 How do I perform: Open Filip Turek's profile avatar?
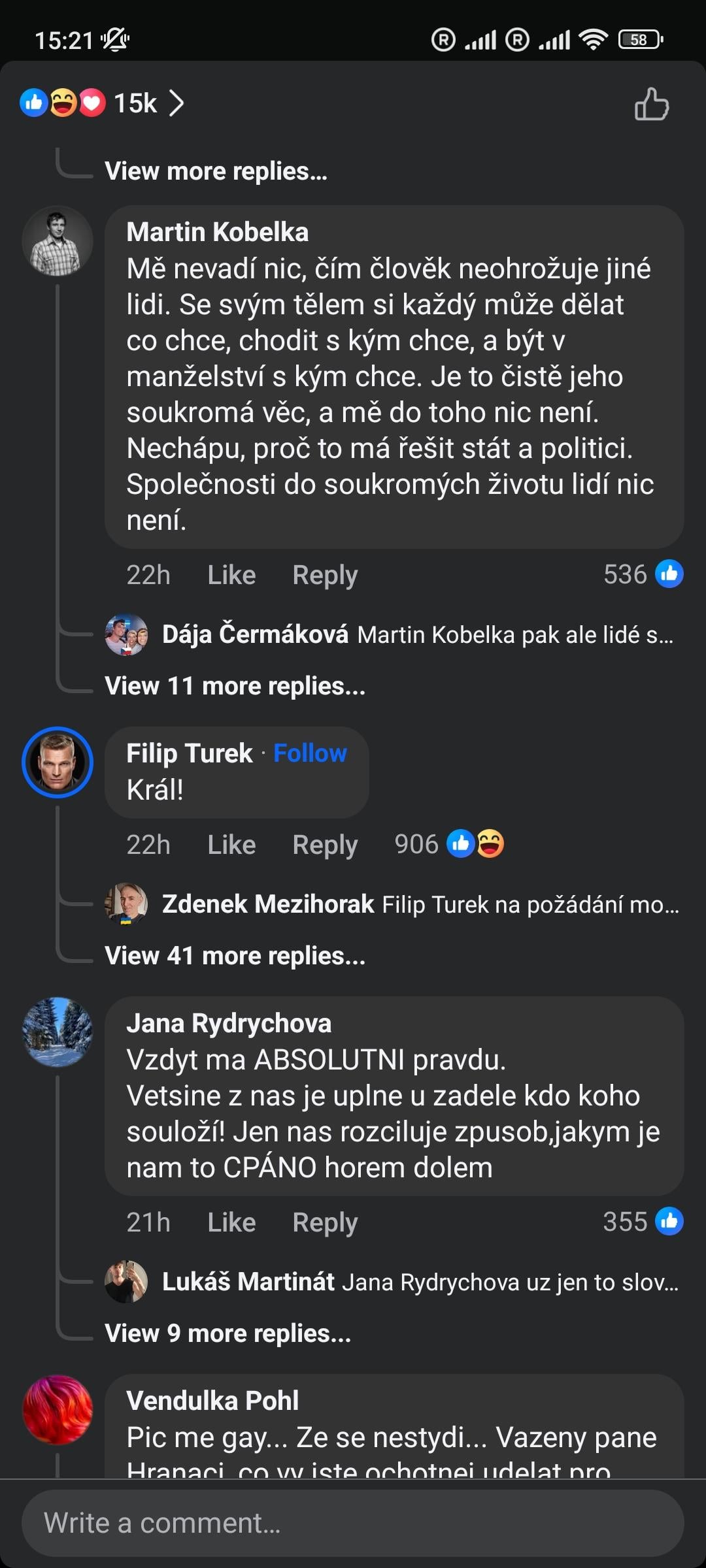point(58,762)
